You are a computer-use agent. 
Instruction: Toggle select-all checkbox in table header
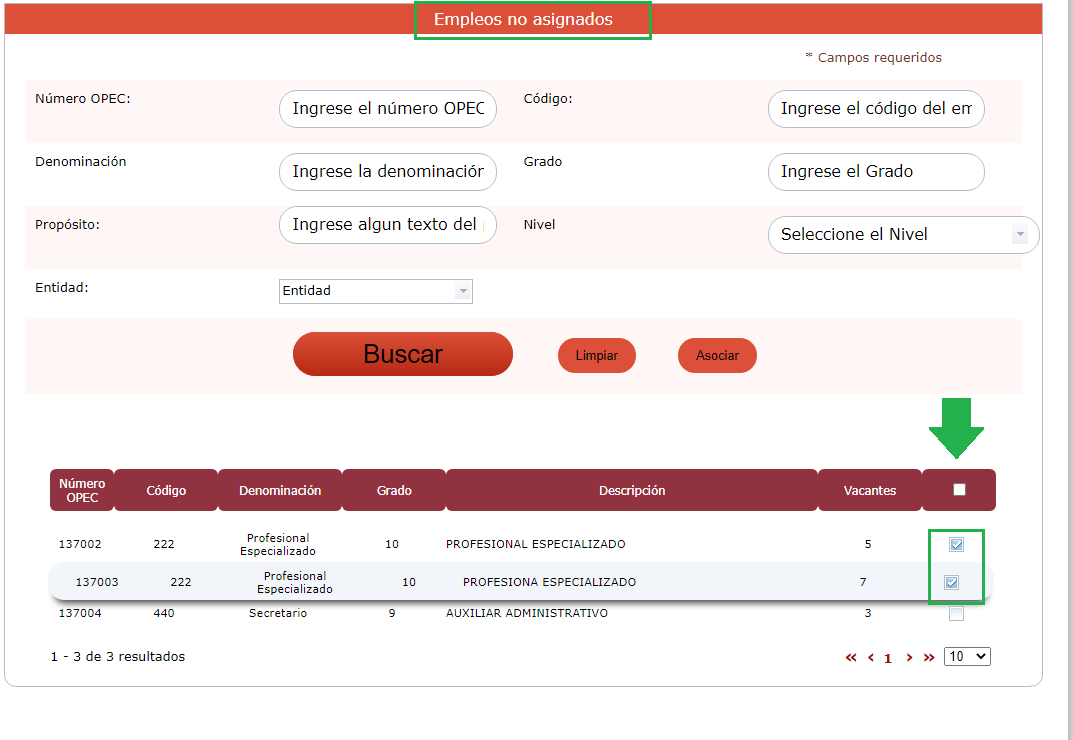click(x=960, y=490)
